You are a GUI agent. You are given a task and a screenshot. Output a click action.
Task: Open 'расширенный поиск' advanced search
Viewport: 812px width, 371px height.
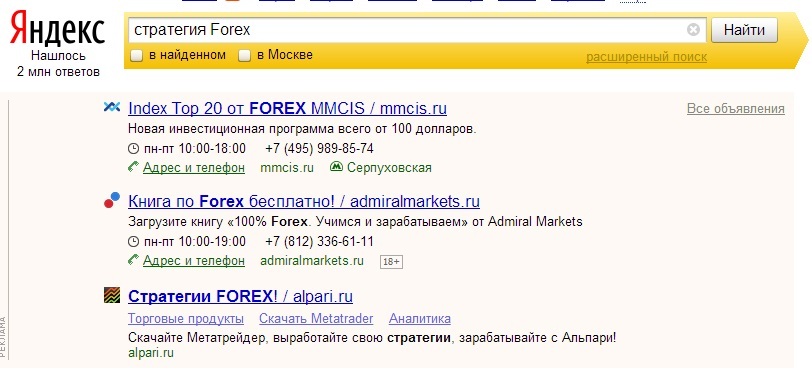point(646,56)
